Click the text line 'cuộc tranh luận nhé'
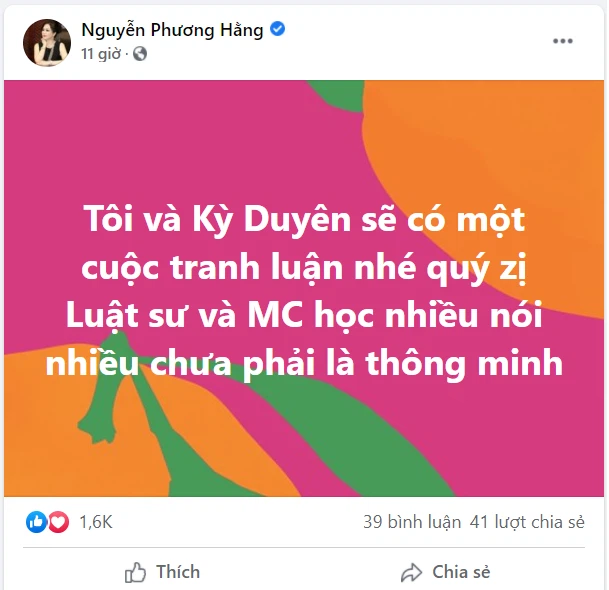Screen dimensions: 609x590 coord(304,268)
